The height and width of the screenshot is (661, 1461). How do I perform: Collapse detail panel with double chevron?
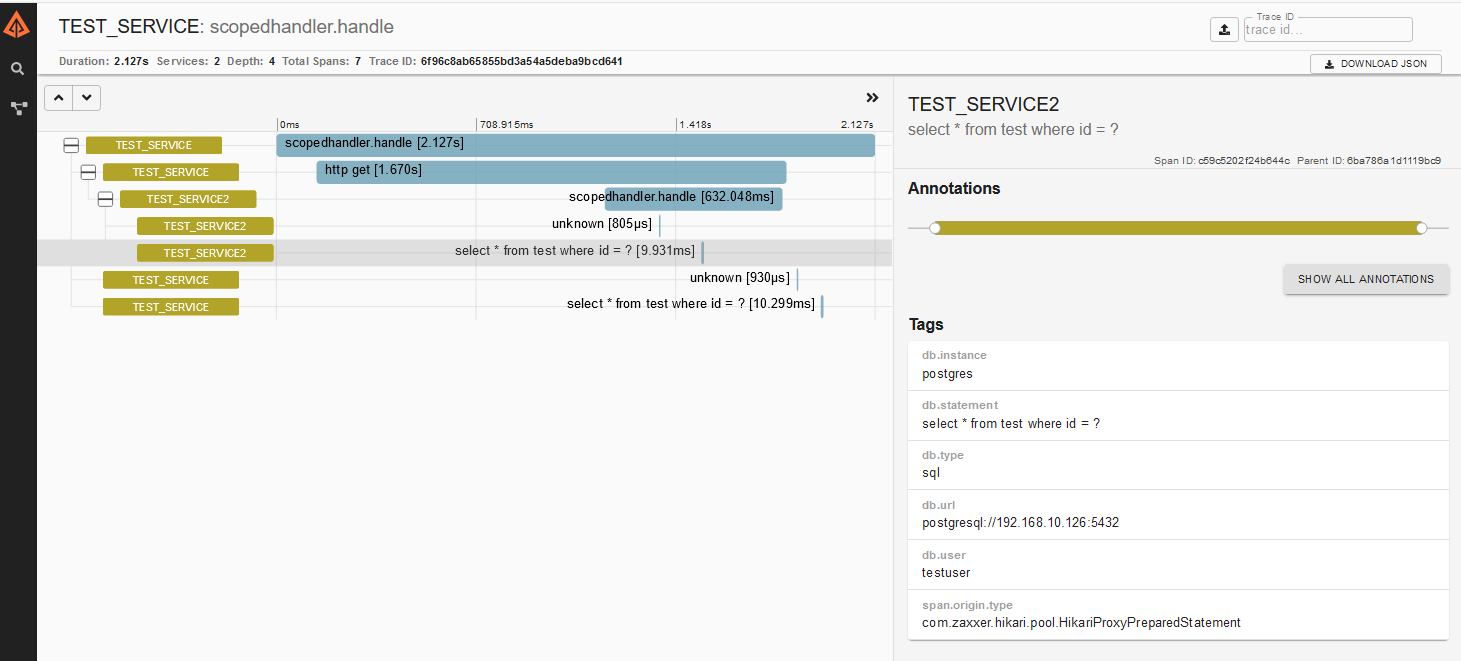(x=872, y=98)
